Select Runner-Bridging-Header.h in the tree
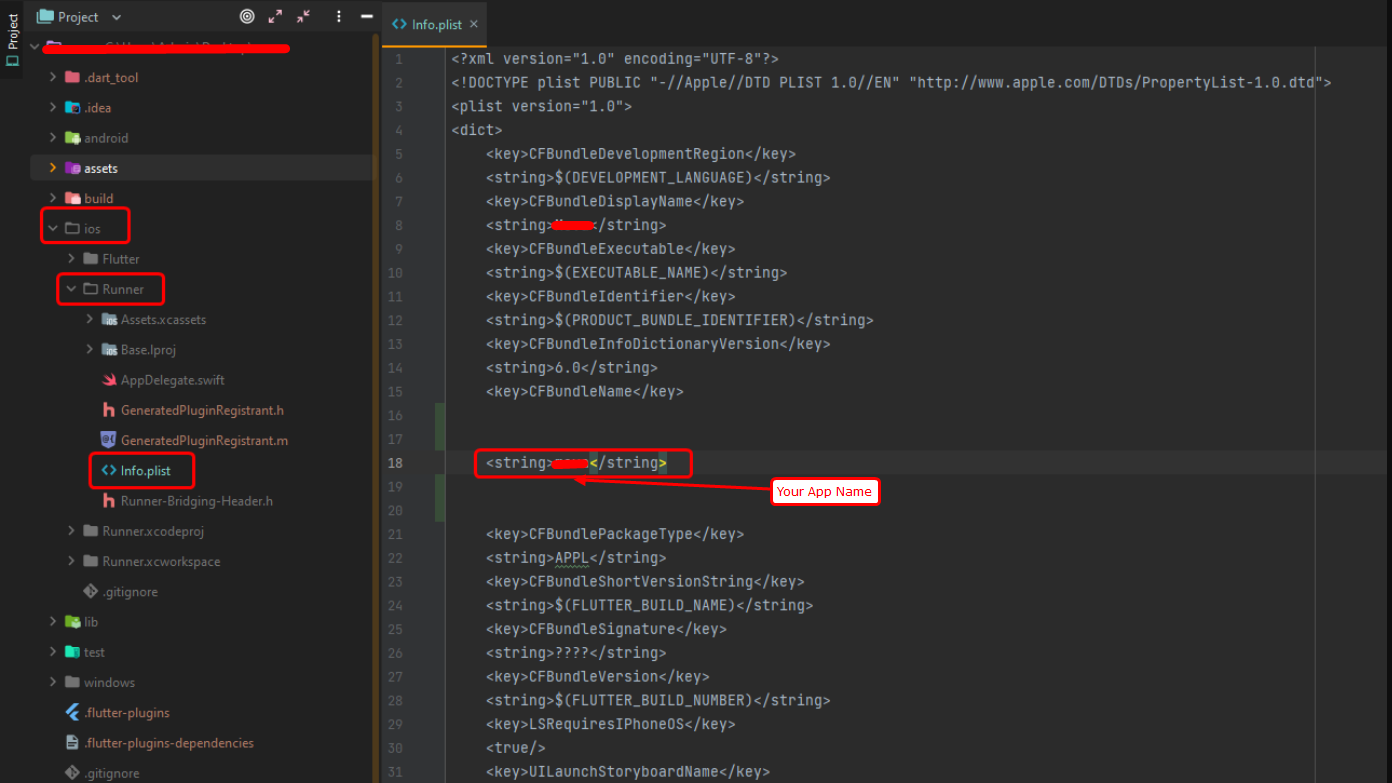 pyautogui.click(x=196, y=501)
